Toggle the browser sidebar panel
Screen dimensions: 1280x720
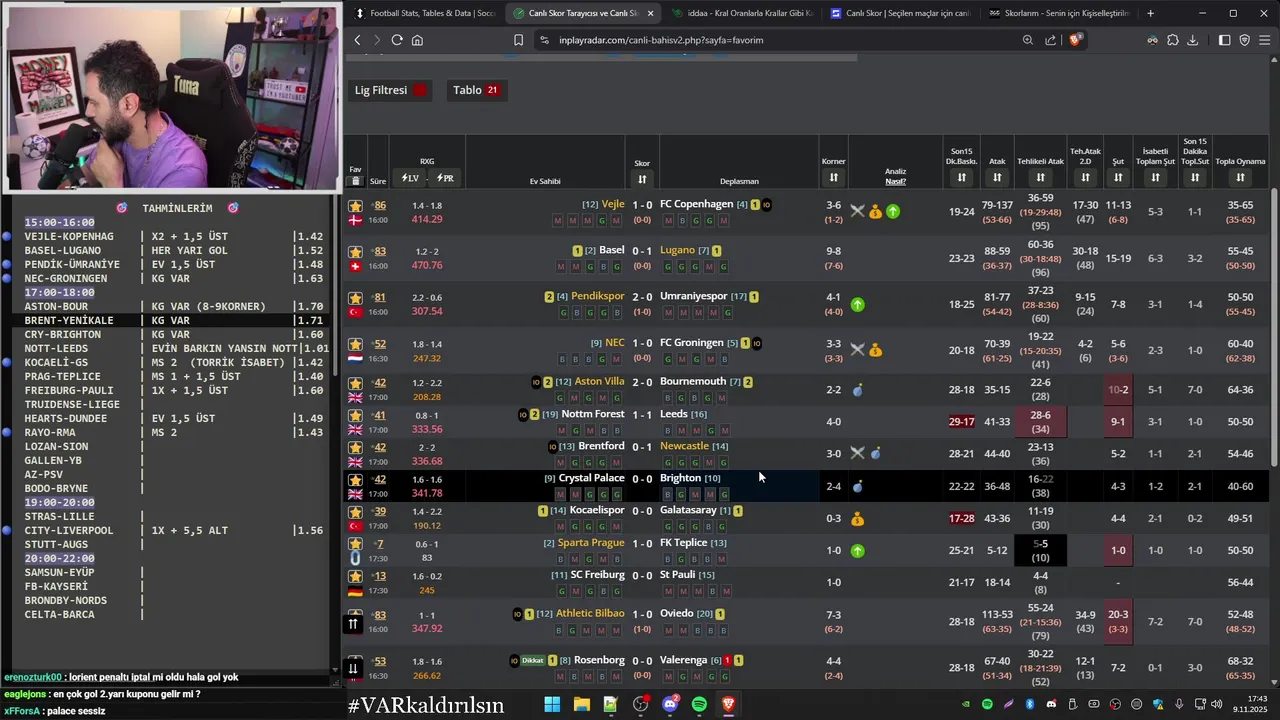1224,40
